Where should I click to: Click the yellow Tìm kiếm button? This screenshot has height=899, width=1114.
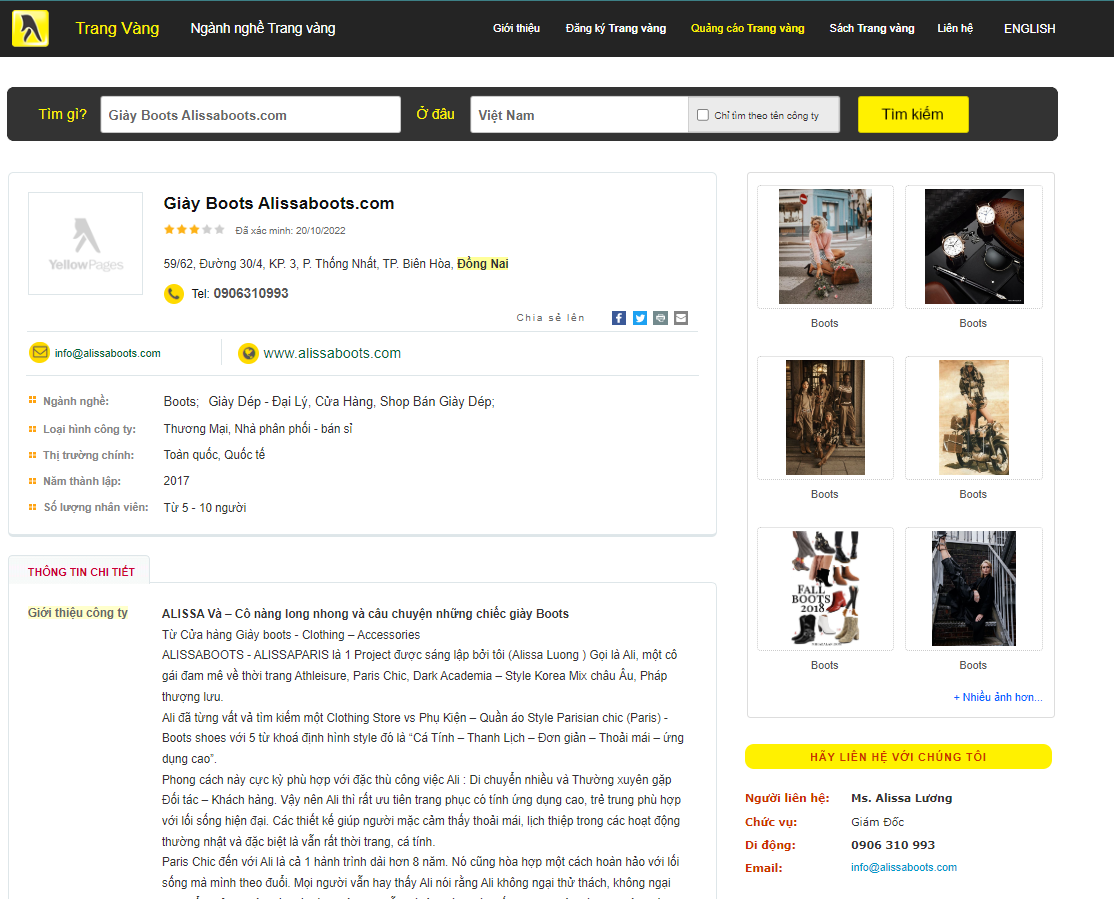(x=913, y=114)
